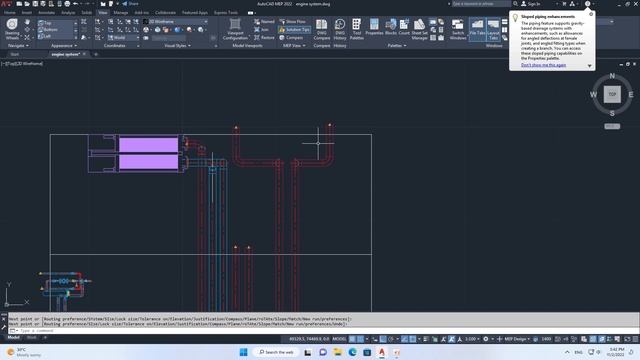Viewport: 640px width, 360px height.
Task: Expand the Visual Styles panel
Action: [x=178, y=46]
